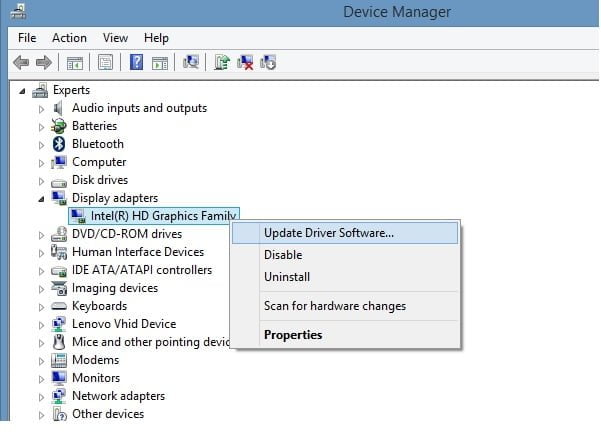The image size is (601, 435).
Task: Click the Modems category icon
Action: (x=59, y=360)
